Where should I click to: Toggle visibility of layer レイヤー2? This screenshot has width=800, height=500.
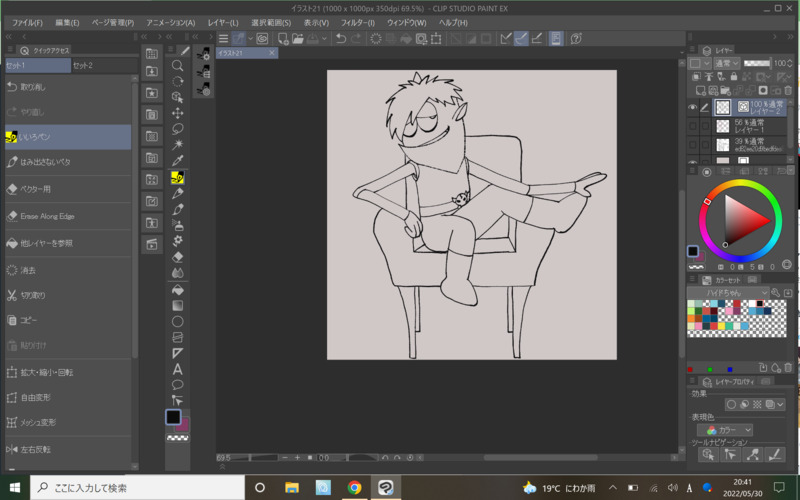(x=692, y=107)
